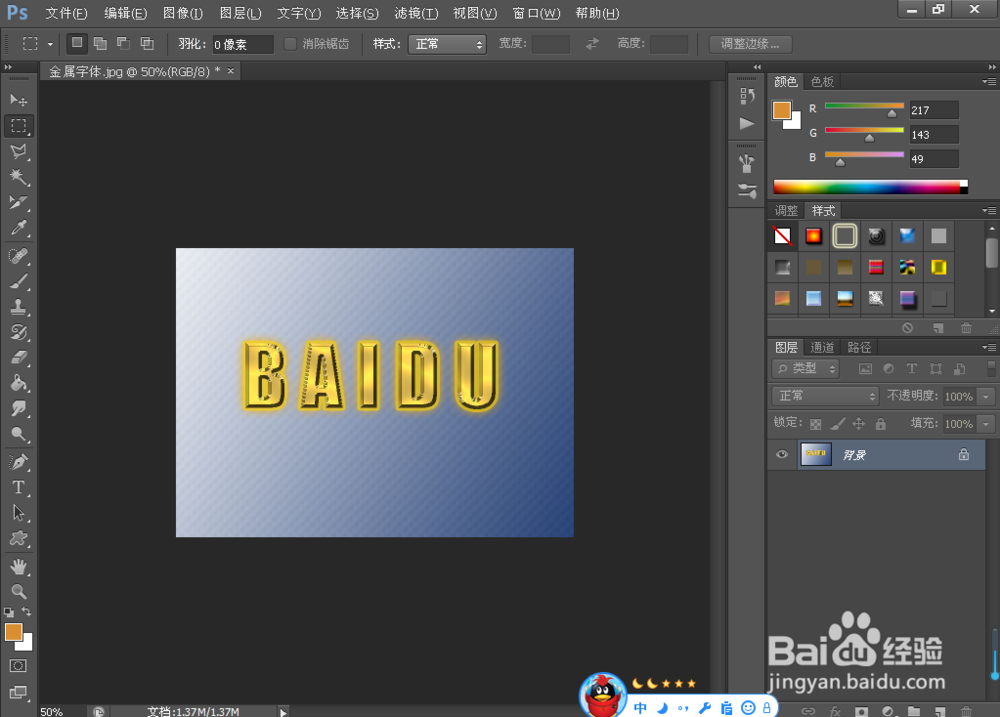
Task: Open the Opacity value dropdown arrow
Action: [x=987, y=396]
